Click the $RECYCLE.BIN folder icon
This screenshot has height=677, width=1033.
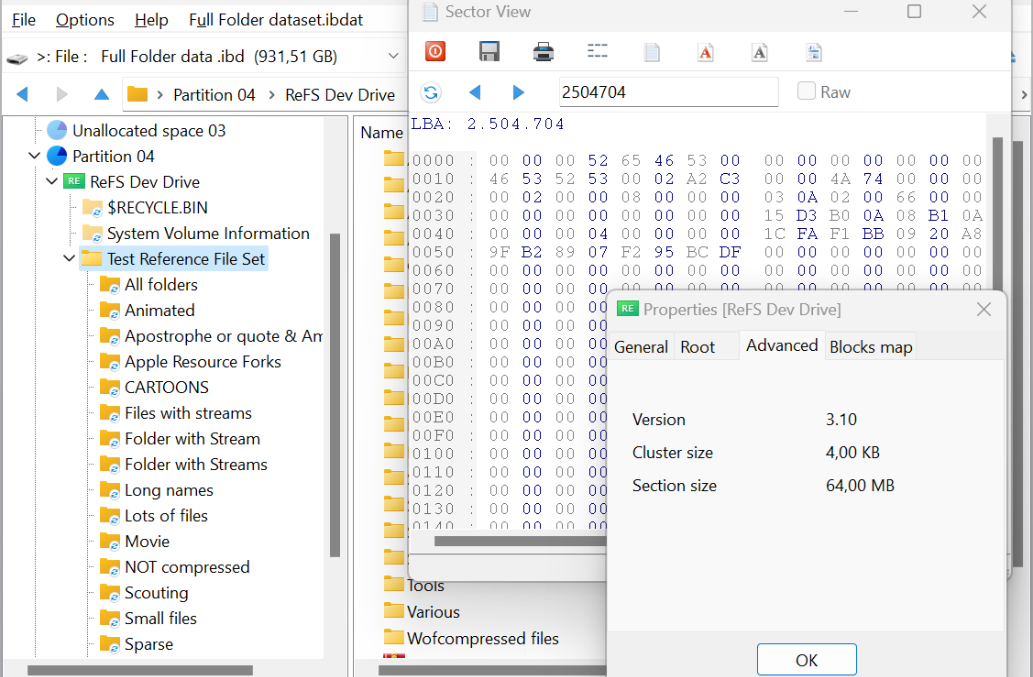tap(92, 207)
